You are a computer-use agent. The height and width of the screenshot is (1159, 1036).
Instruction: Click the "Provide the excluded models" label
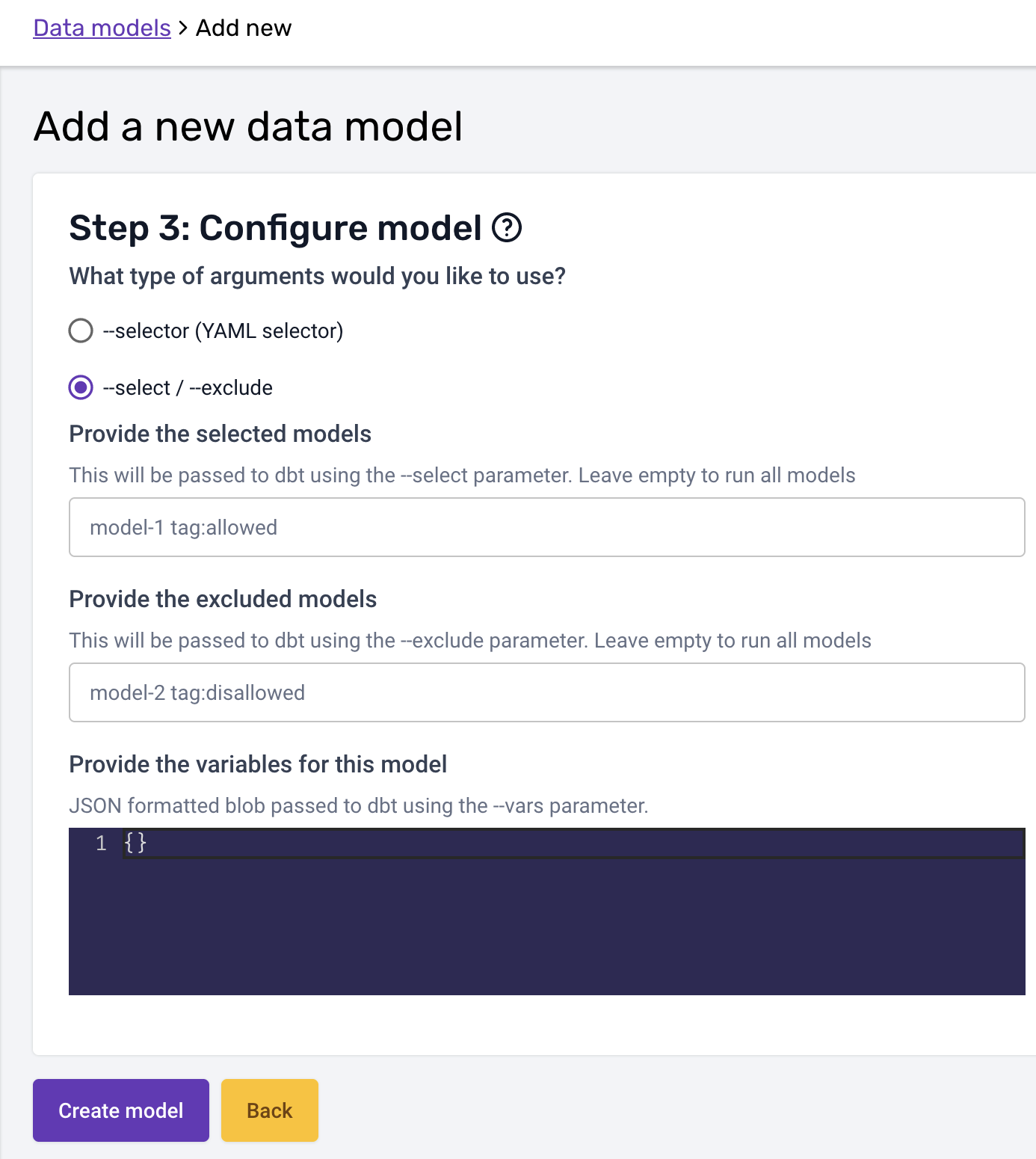[223, 599]
